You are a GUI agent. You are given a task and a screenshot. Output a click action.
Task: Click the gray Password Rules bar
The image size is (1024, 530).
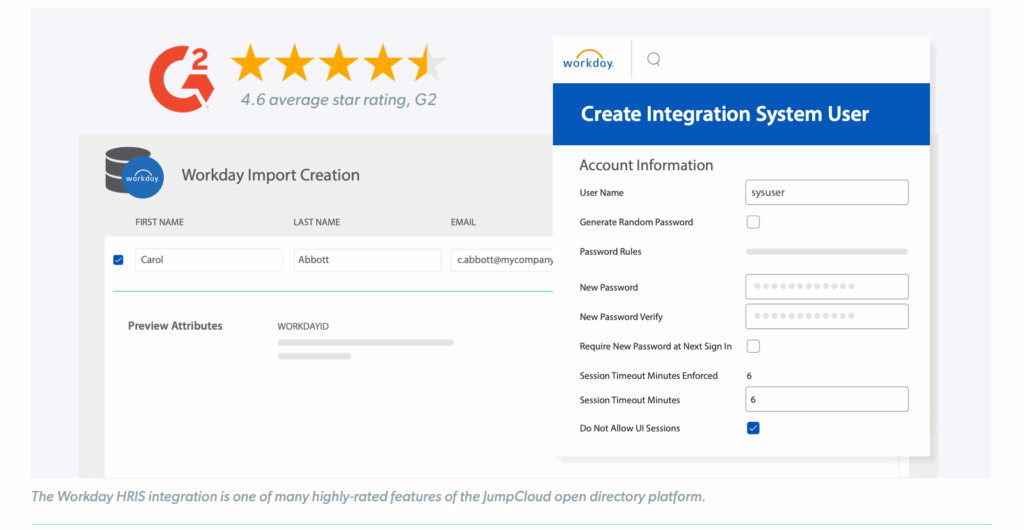pos(826,252)
